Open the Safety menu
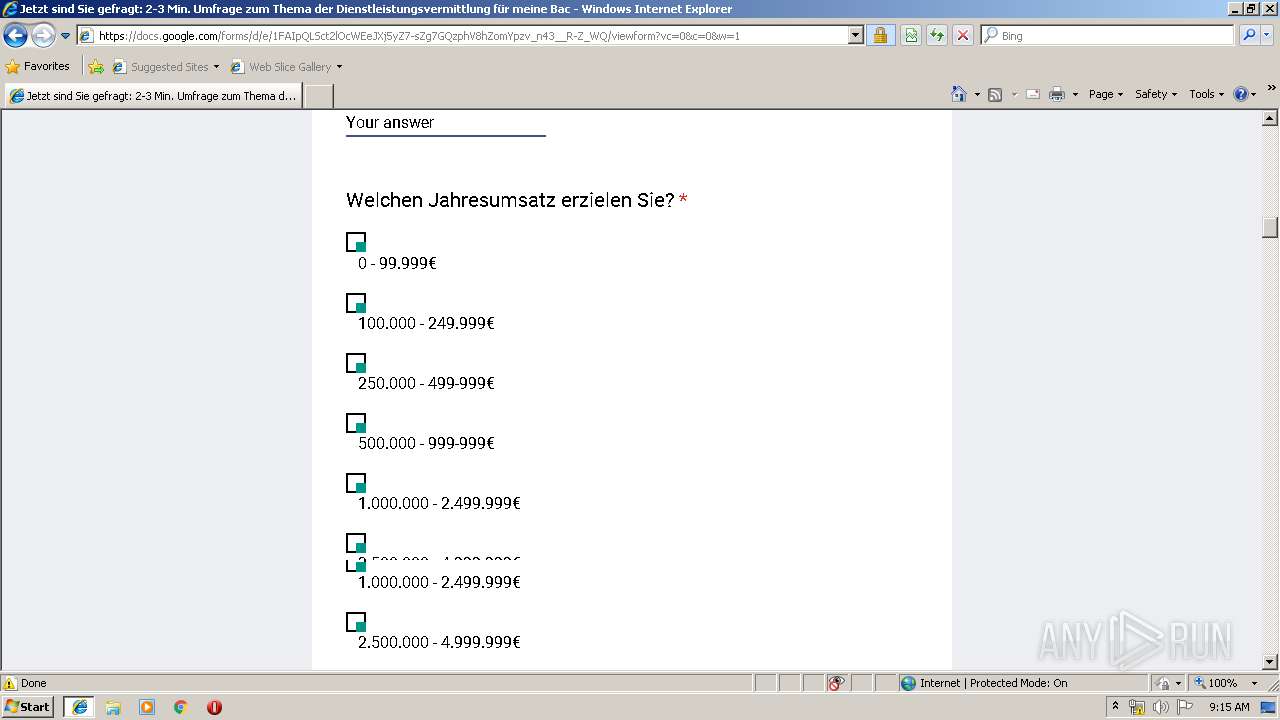 1156,94
